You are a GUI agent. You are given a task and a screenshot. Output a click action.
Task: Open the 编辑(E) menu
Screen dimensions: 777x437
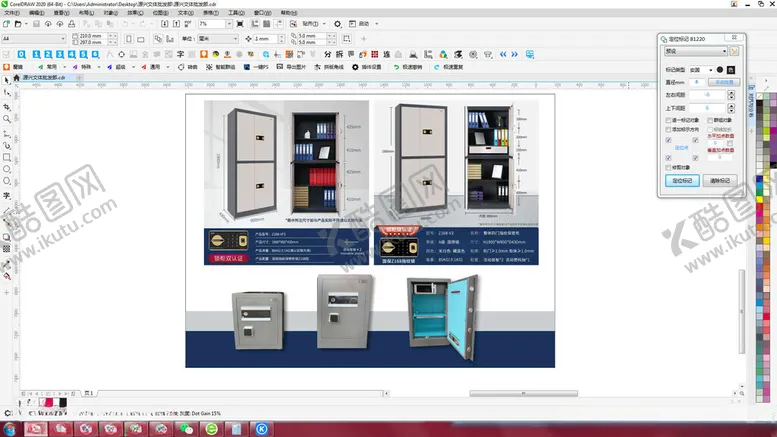click(x=37, y=13)
